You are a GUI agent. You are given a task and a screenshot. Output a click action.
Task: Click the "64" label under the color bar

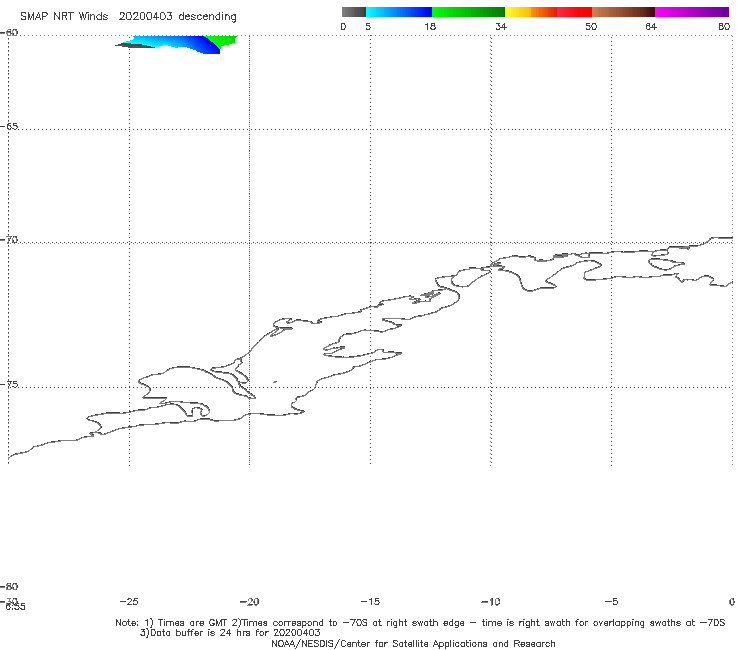(x=651, y=26)
